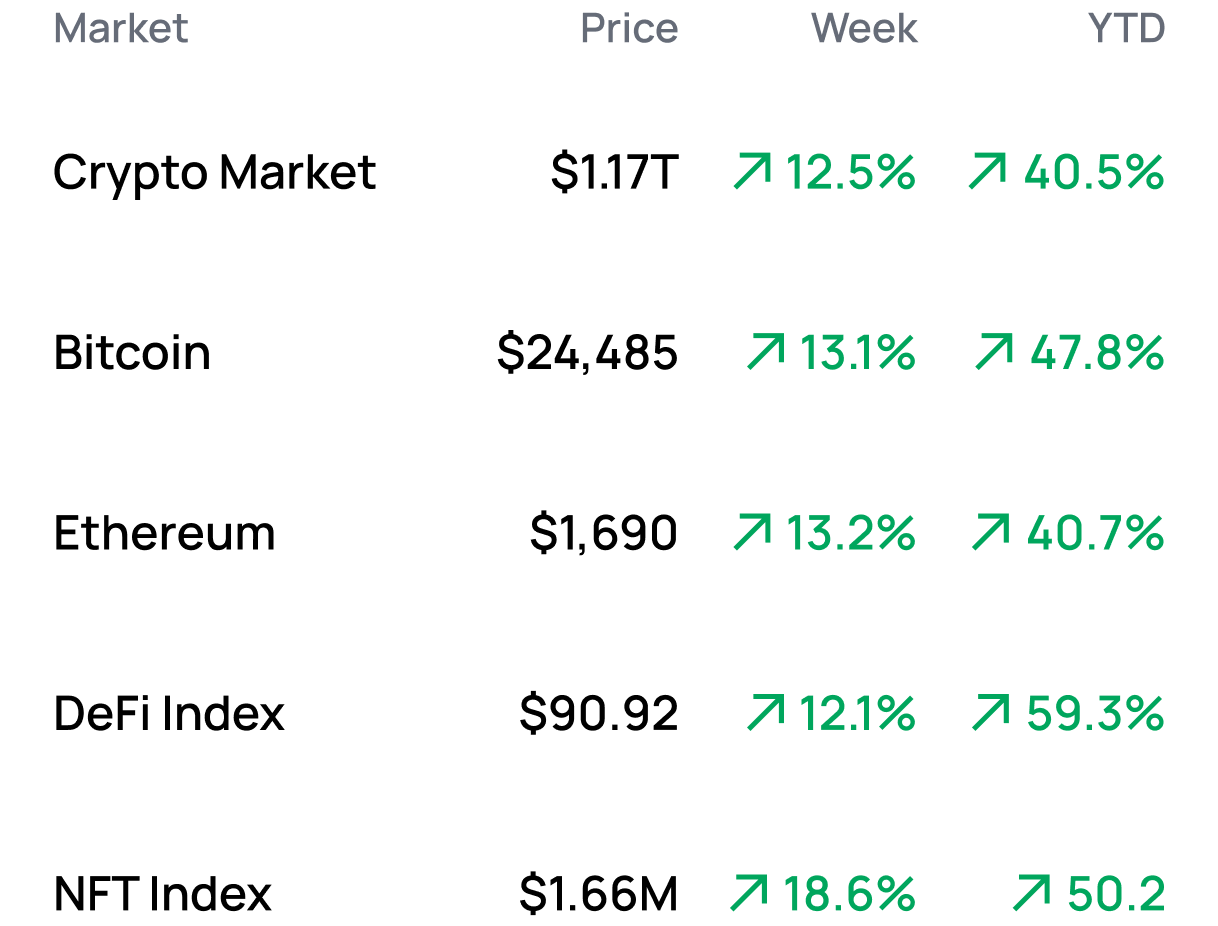Select the Week column header
This screenshot has width=1218, height=926.
coord(864,28)
